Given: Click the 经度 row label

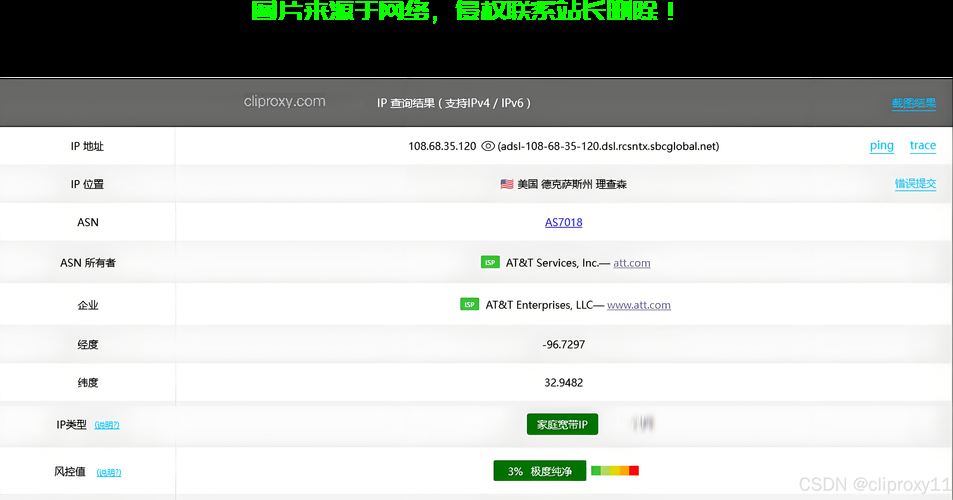Looking at the screenshot, I should tap(88, 344).
